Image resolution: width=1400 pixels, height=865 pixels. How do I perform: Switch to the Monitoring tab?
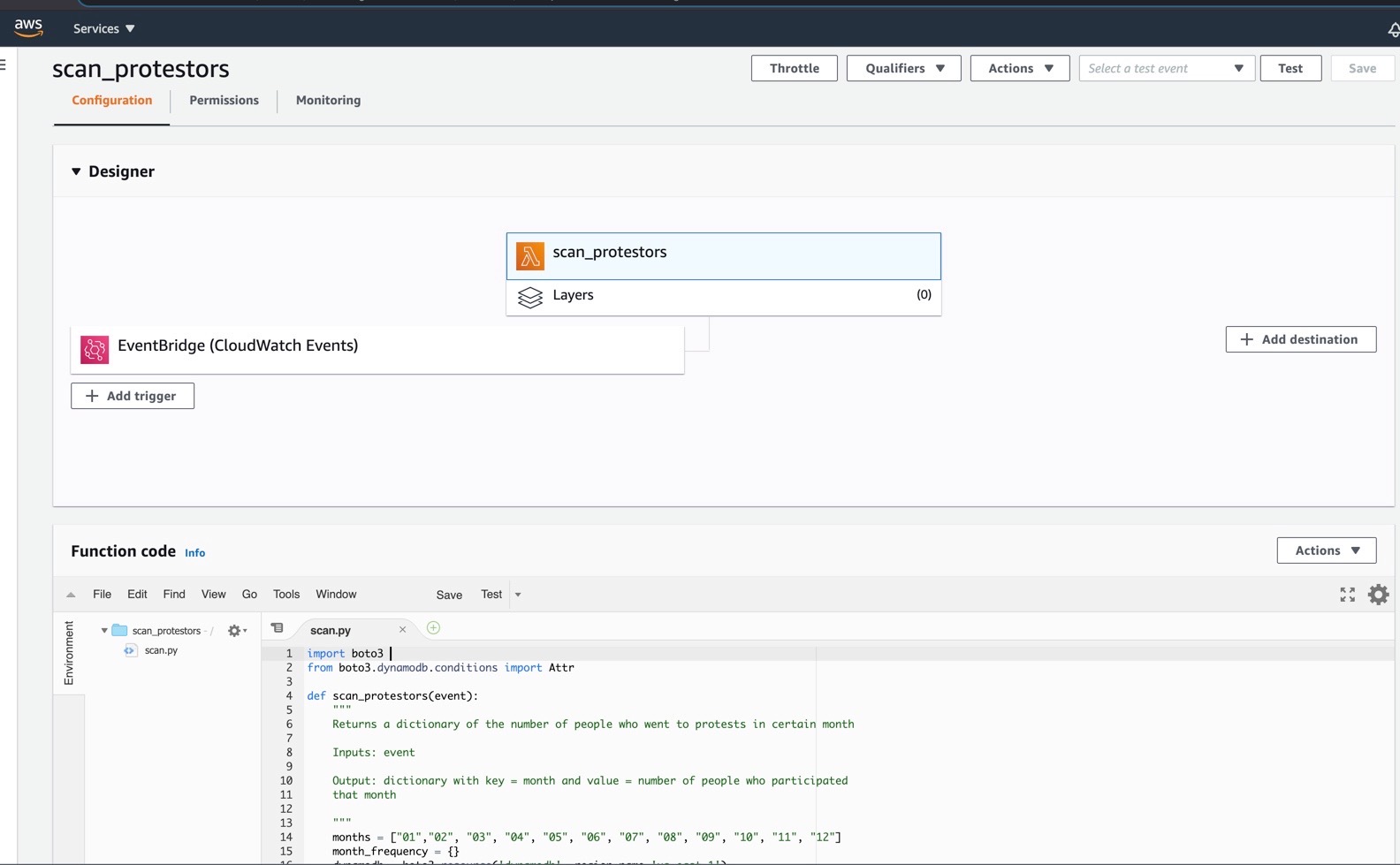tap(328, 100)
